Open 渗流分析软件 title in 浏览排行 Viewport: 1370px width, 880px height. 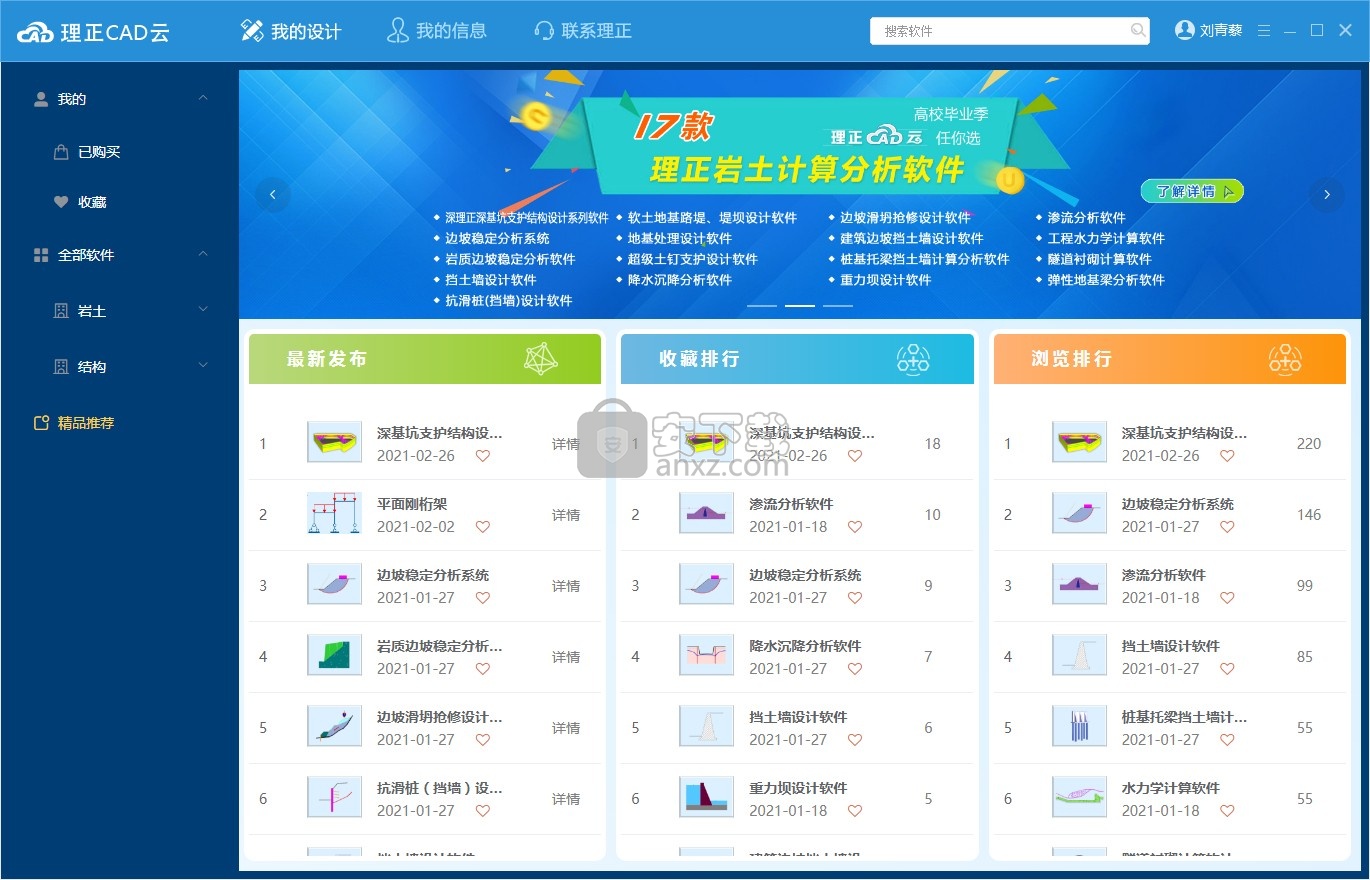pyautogui.click(x=1163, y=575)
